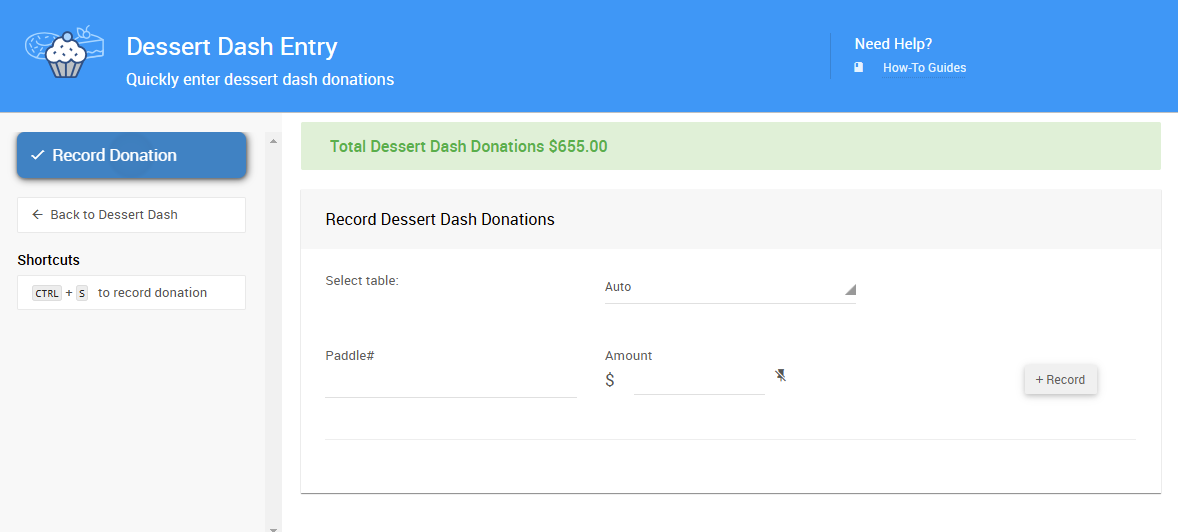Click the cupcake logo icon
This screenshot has width=1178, height=532.
pyautogui.click(x=64, y=54)
